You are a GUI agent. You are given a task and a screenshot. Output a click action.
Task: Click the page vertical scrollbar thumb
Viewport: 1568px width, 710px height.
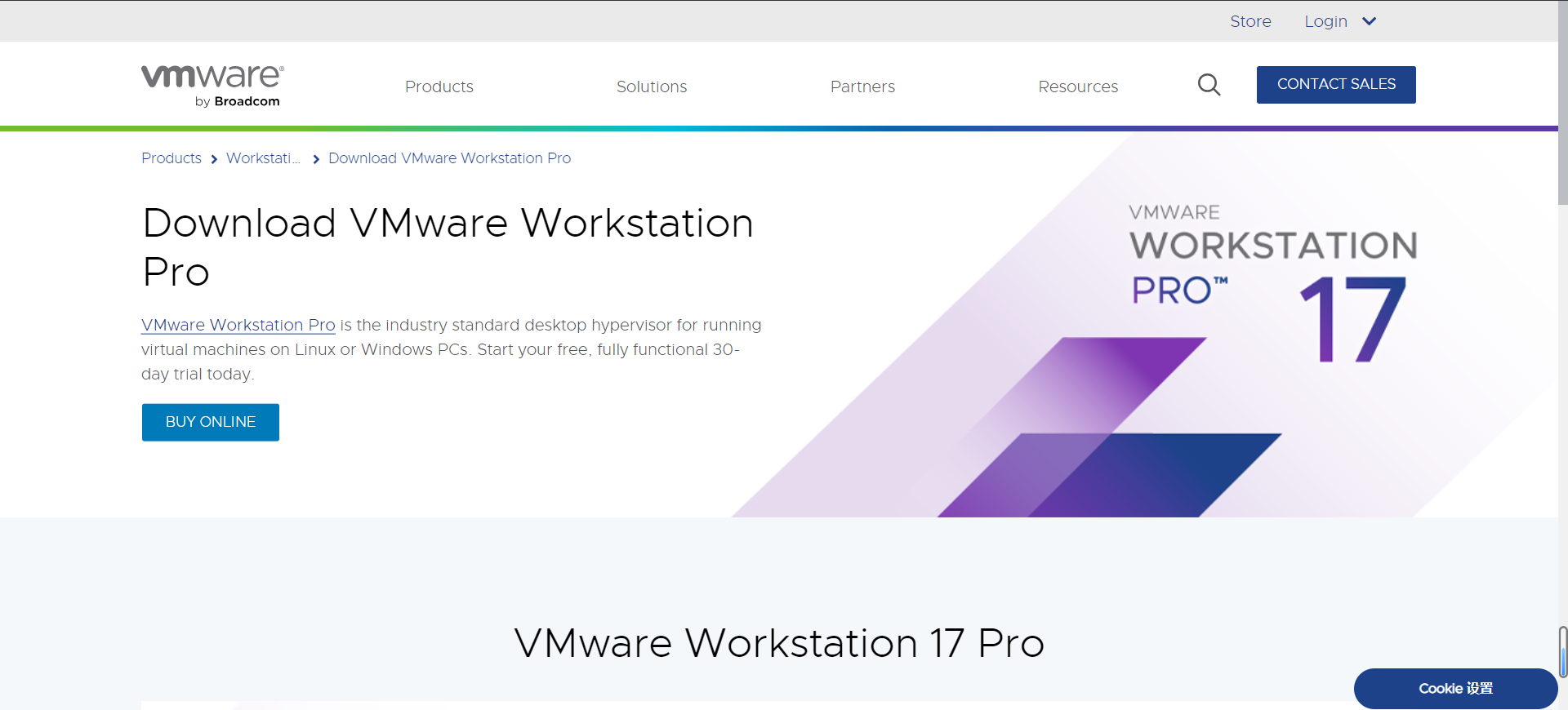coord(1562,102)
